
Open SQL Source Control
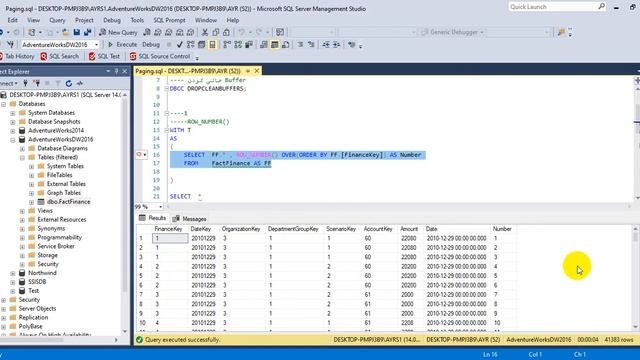pos(160,56)
